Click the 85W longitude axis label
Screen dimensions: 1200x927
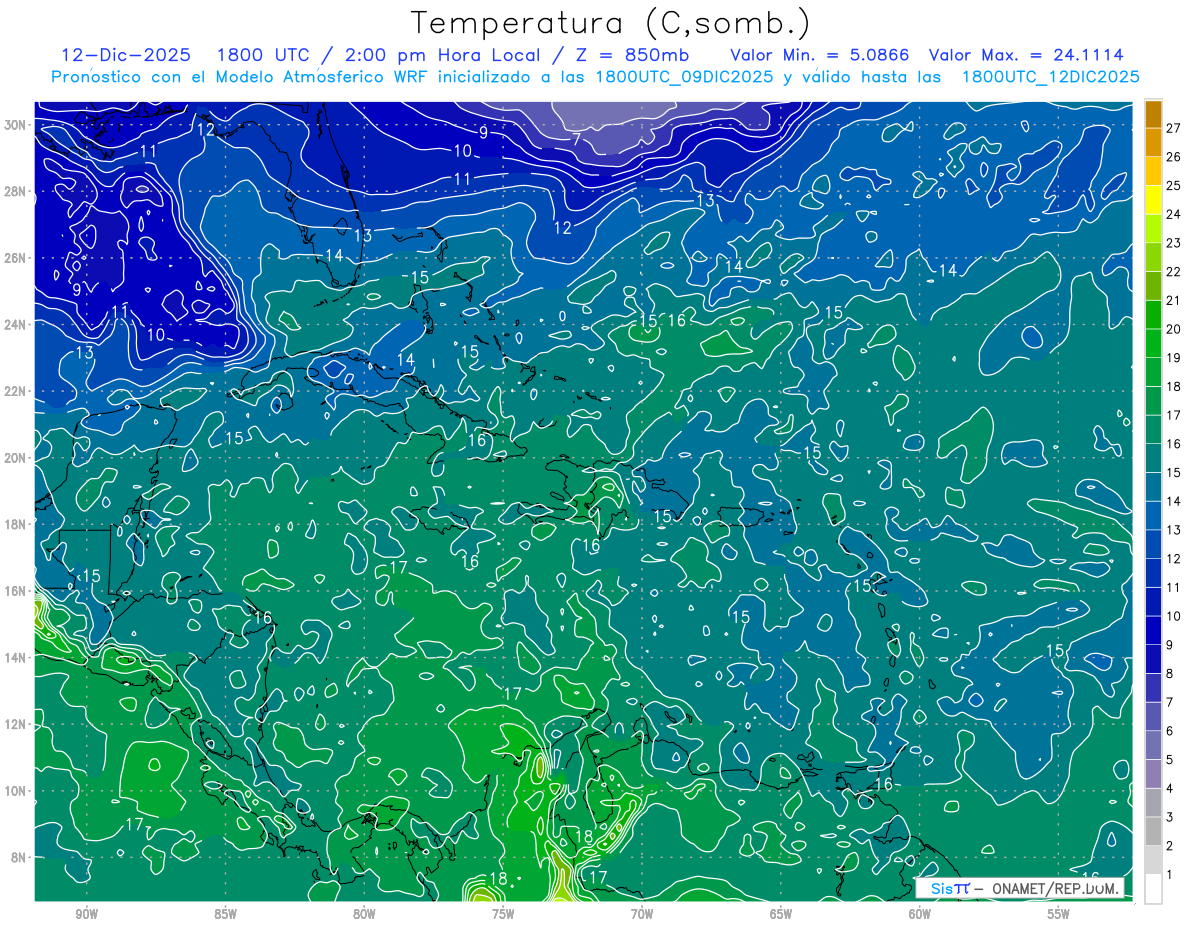pyautogui.click(x=226, y=914)
